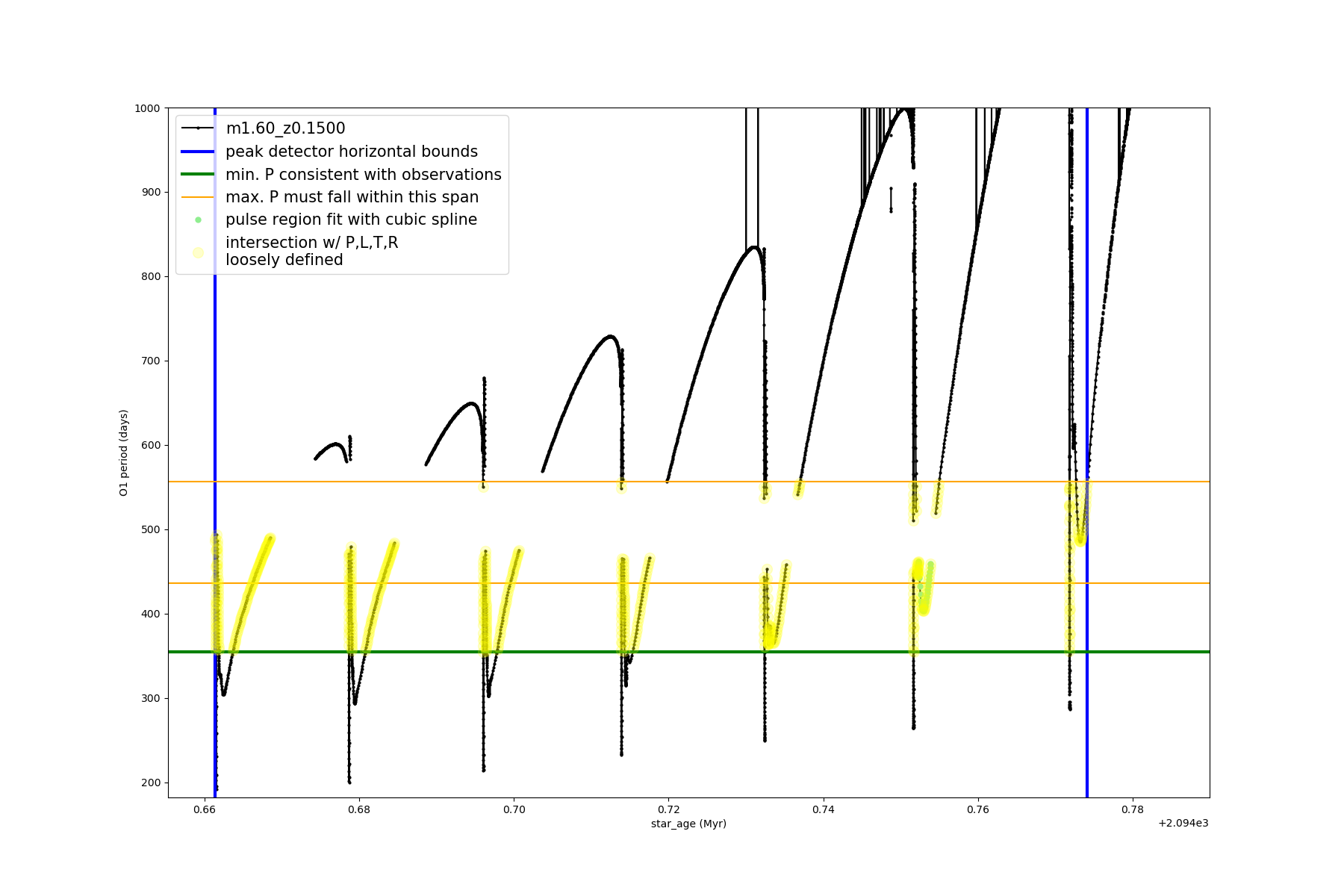
Task: Click the 0.78 tick label on the x-axis
Action: [1133, 809]
